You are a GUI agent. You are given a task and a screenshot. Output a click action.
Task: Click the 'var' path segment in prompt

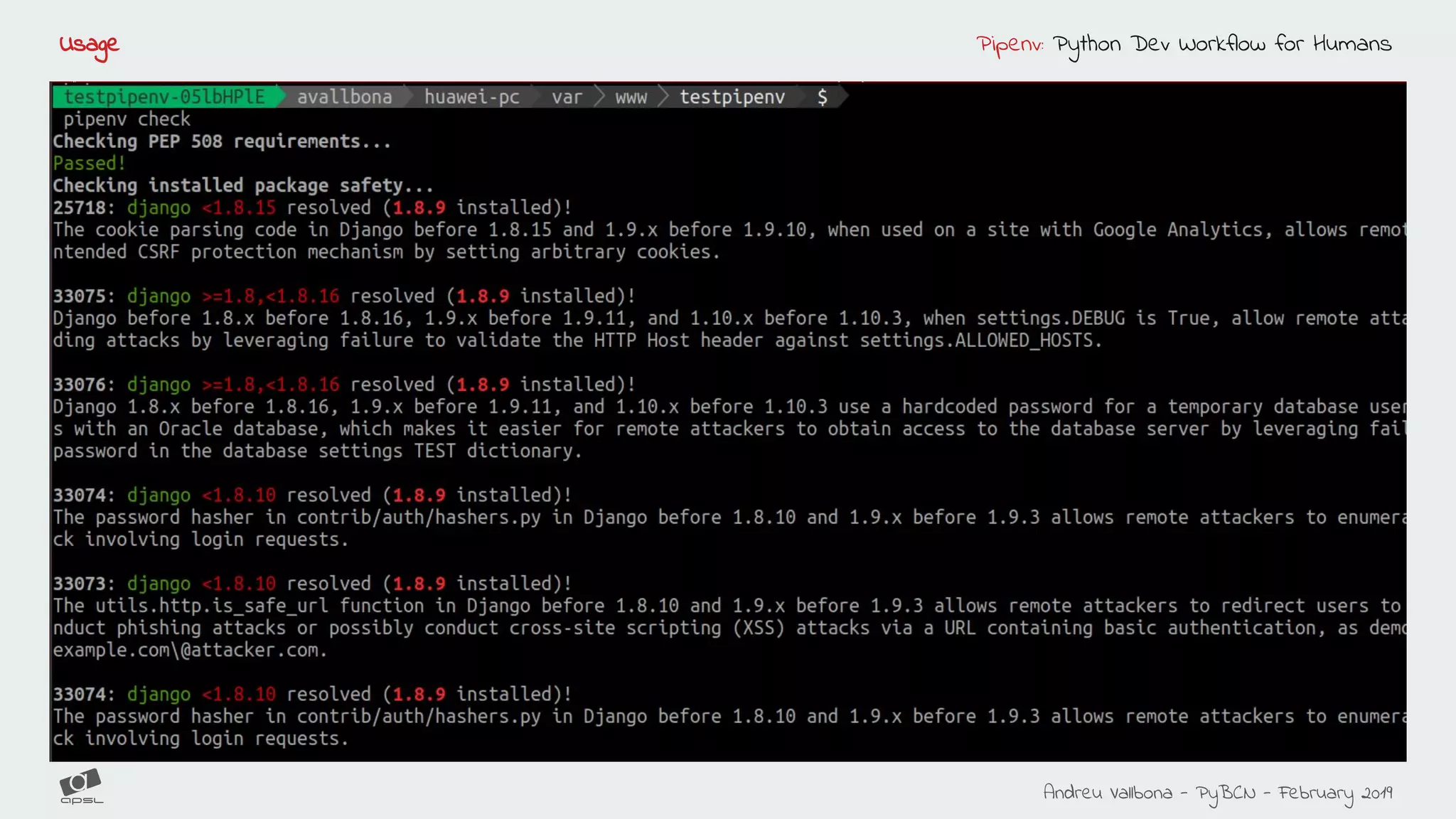click(567, 97)
